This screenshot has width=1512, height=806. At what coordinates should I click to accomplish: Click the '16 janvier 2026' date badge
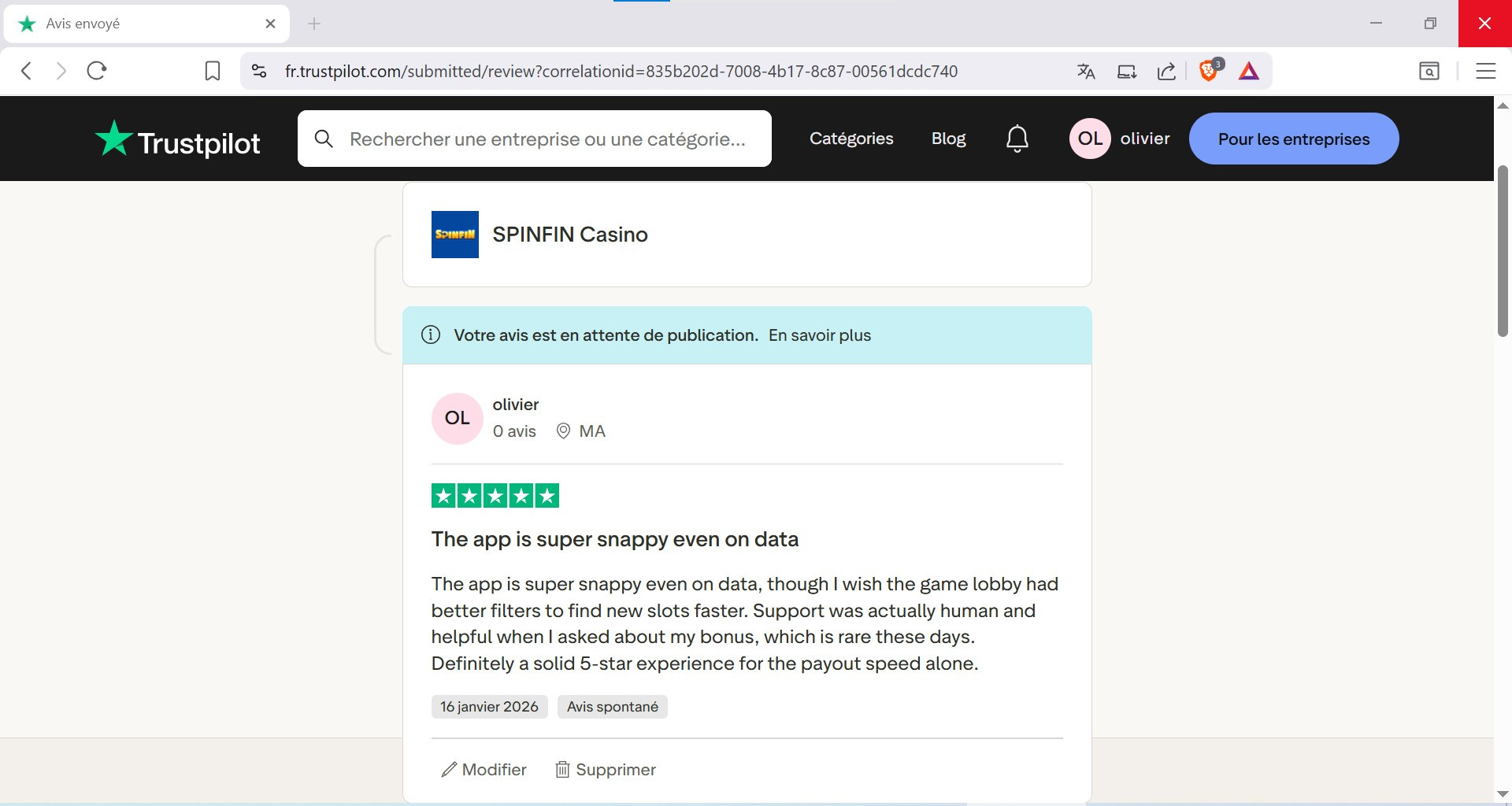coord(489,707)
